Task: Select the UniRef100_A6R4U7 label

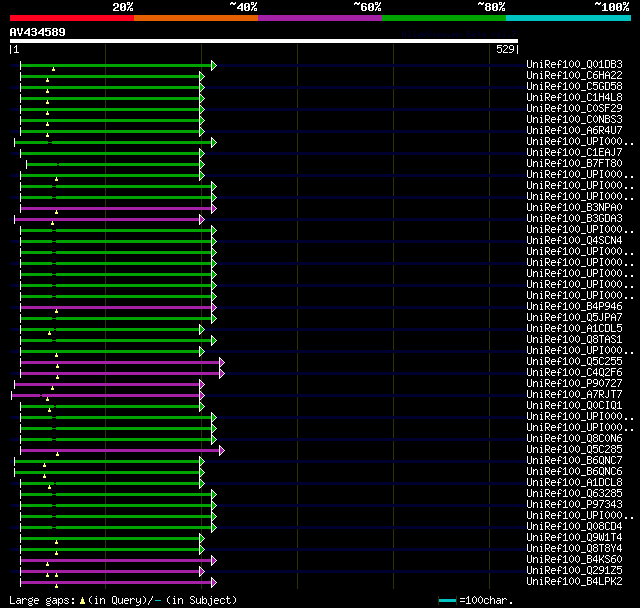Action: [x=574, y=131]
